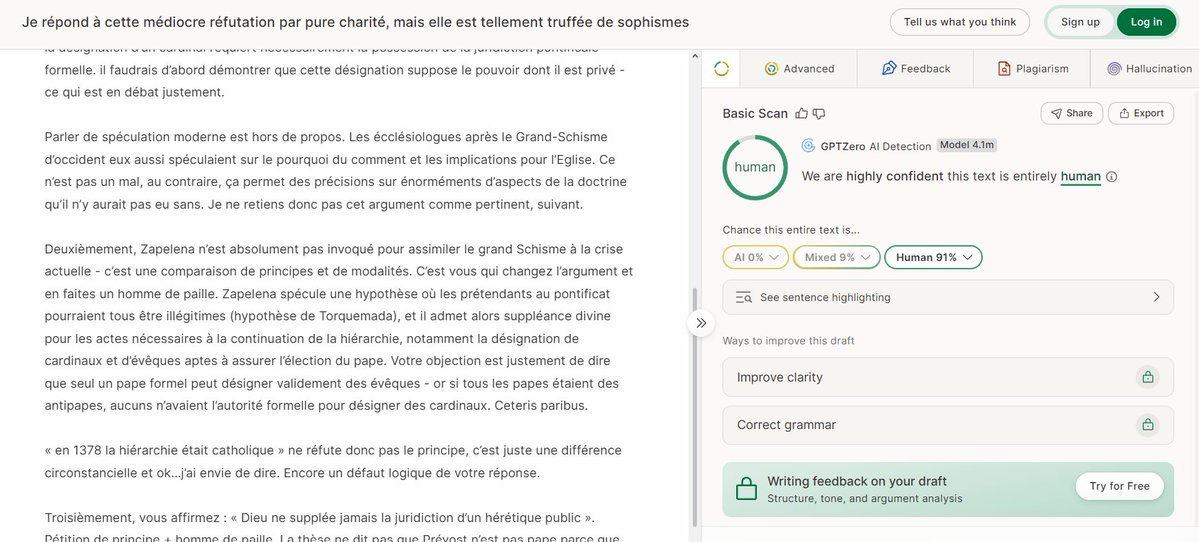
Task: Click the 'Writing feedback on your draft' text
Action: pos(856,481)
